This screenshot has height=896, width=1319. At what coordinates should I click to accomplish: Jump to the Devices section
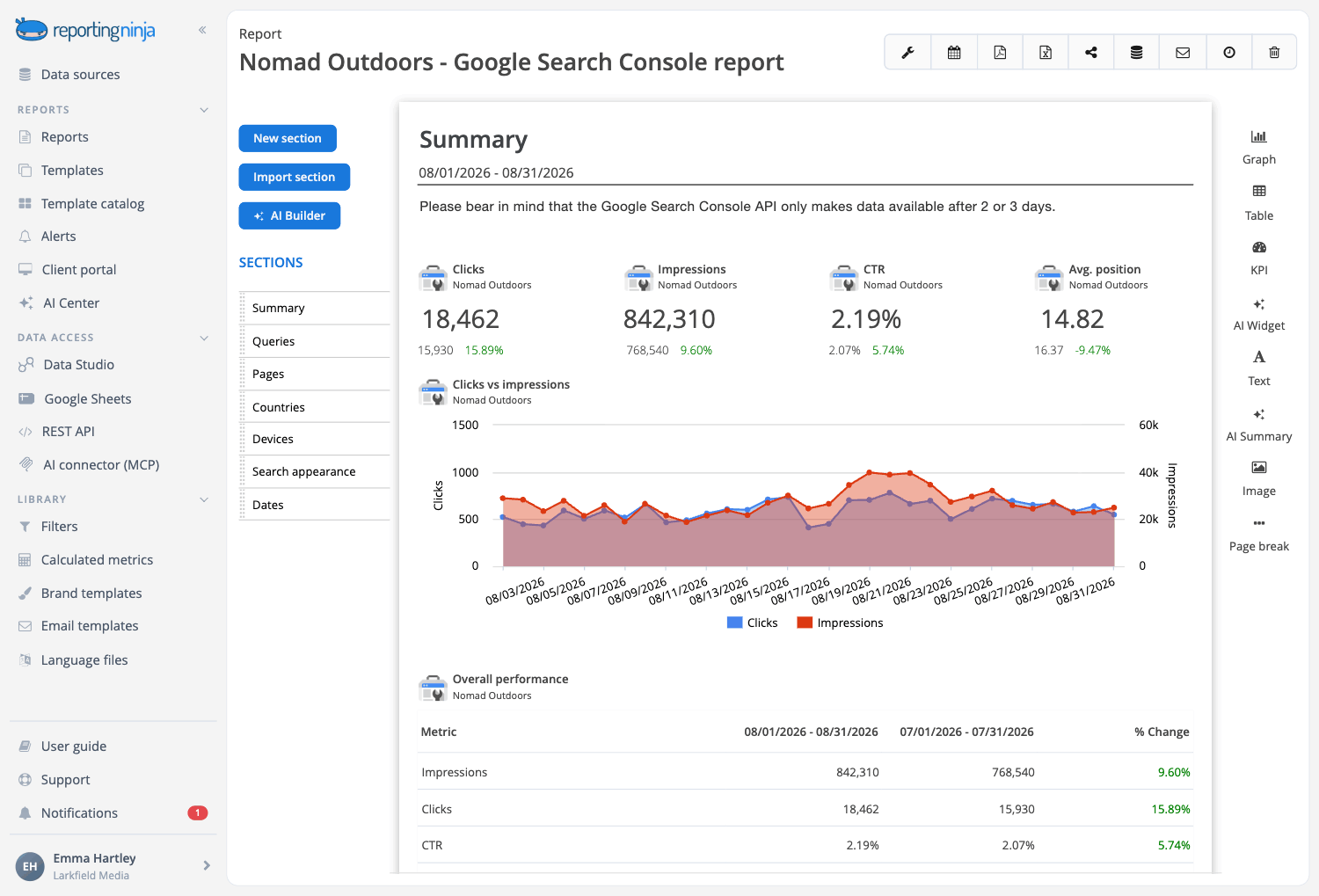(x=316, y=439)
